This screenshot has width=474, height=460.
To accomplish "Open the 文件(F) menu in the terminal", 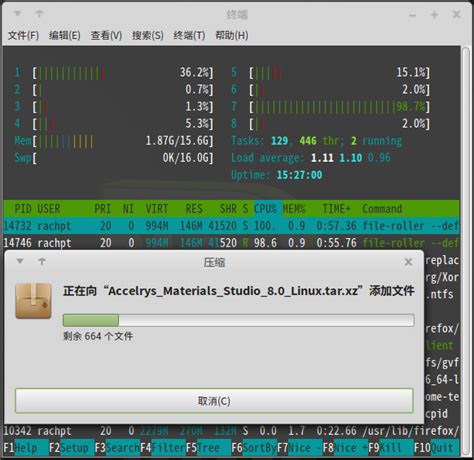I will [23, 35].
